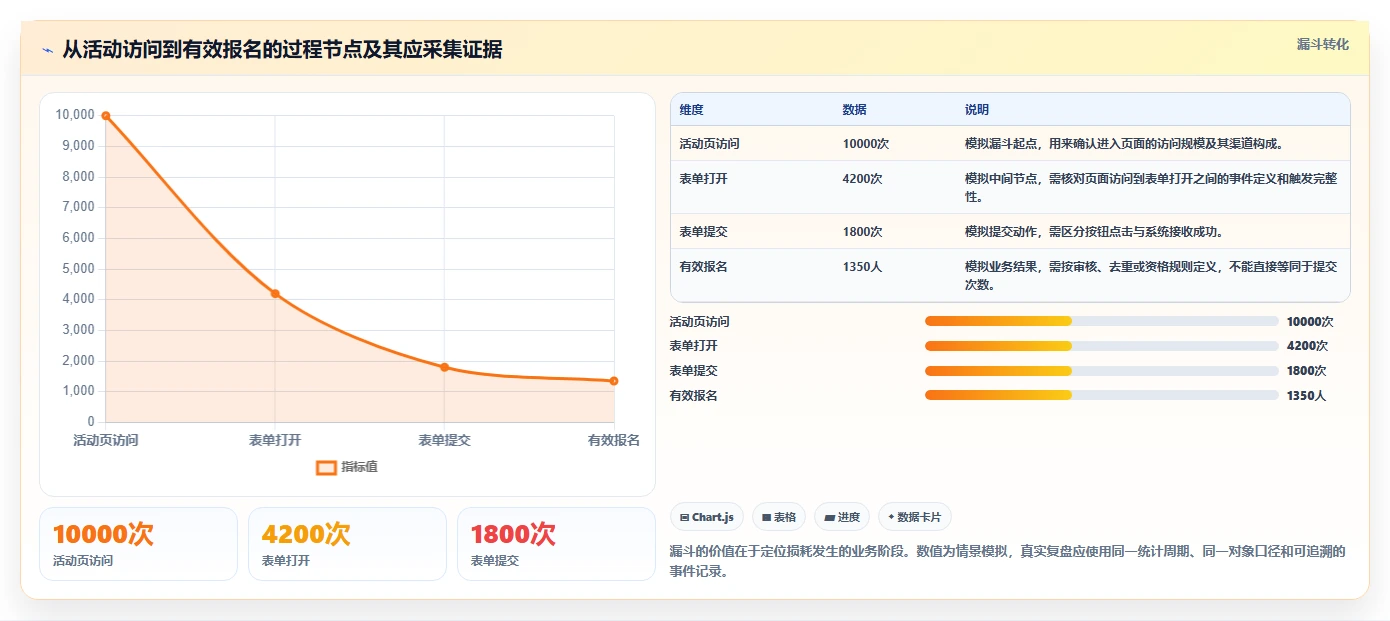Click the 表单提交 progress bar
1390x621 pixels.
(x=1101, y=370)
